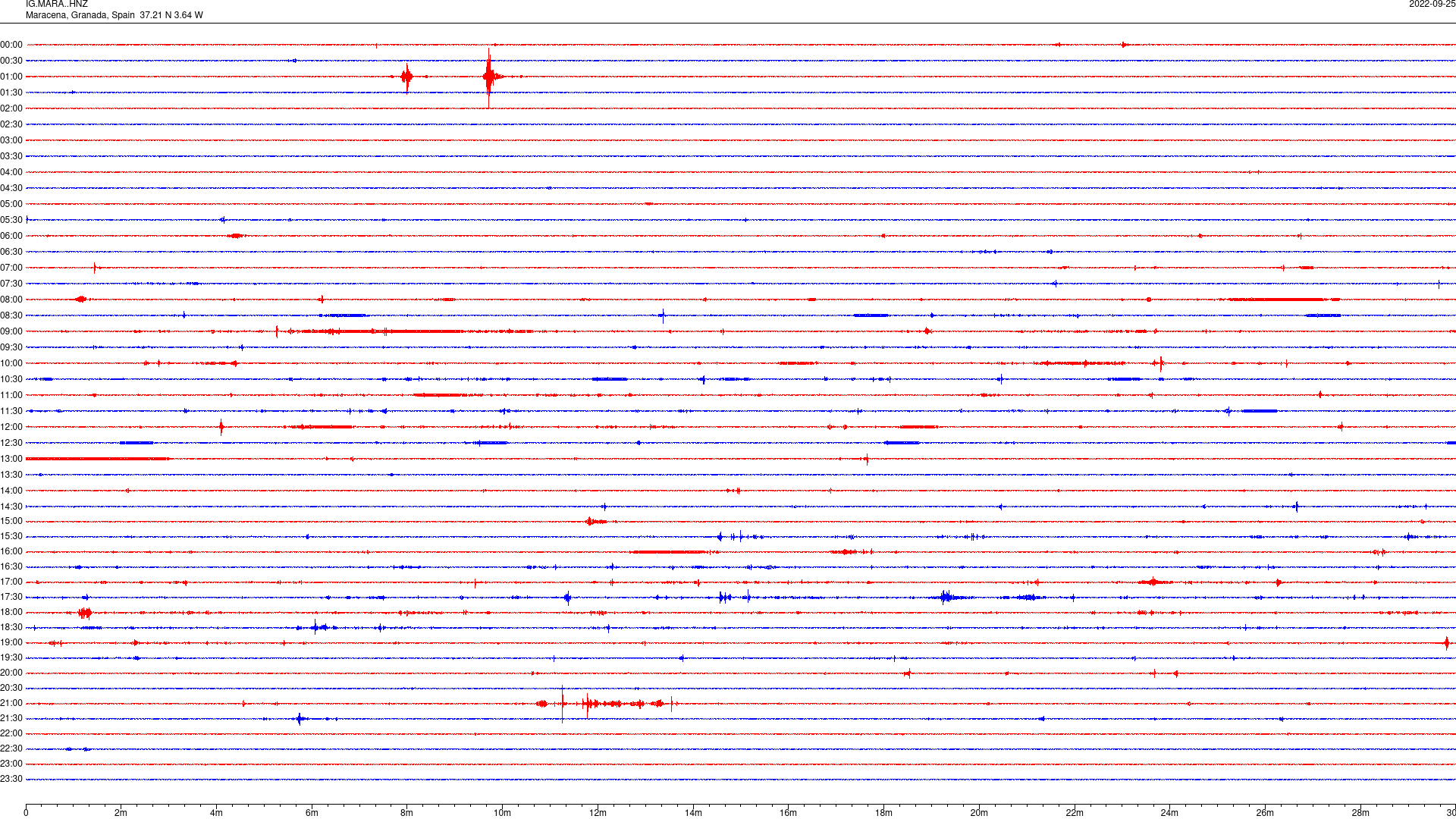Select the 01:30 row time label
This screenshot has width=1456, height=819.
point(11,93)
